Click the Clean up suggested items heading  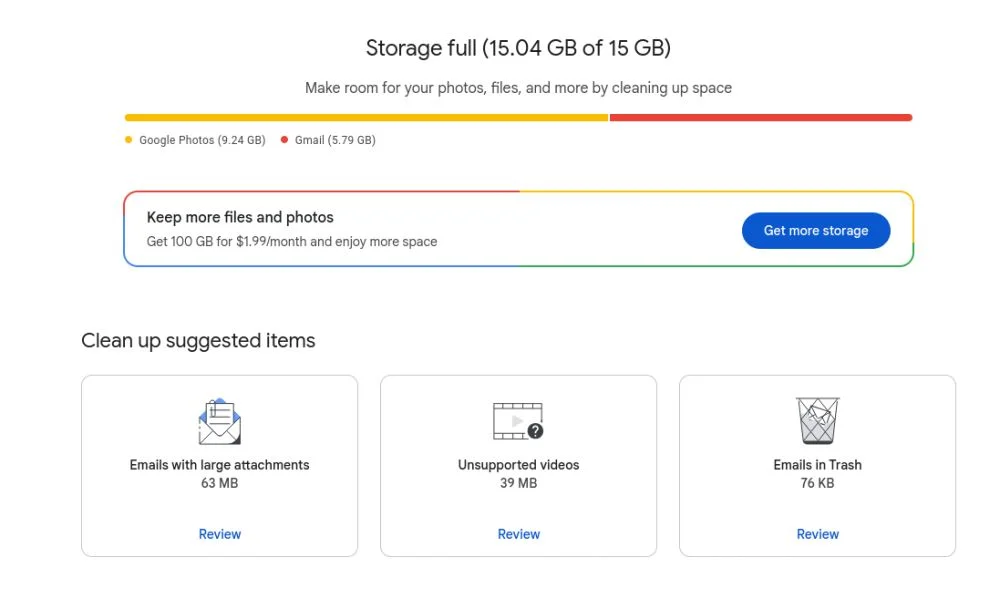pyautogui.click(x=198, y=341)
